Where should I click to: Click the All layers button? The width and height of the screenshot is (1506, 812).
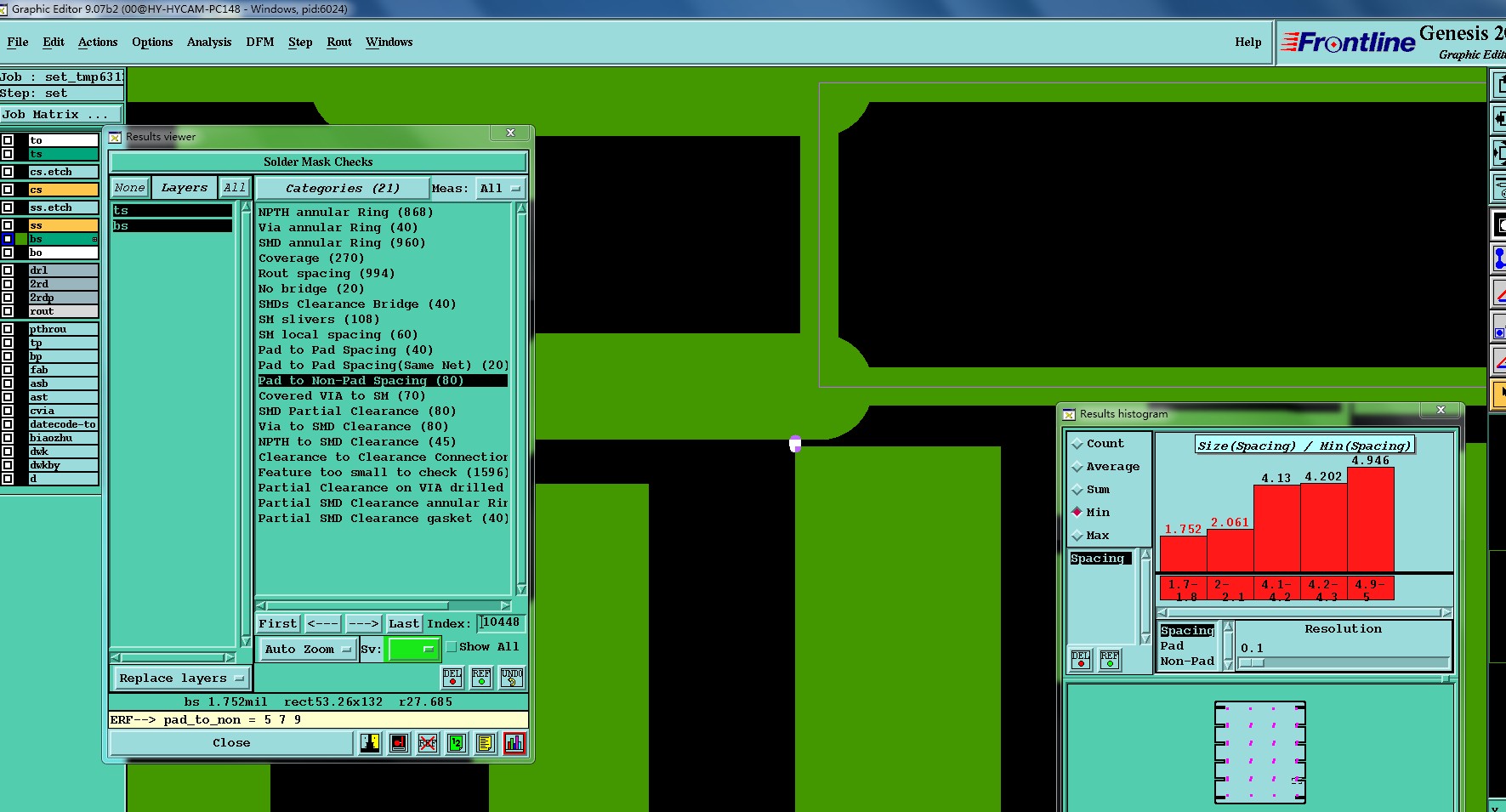click(235, 188)
